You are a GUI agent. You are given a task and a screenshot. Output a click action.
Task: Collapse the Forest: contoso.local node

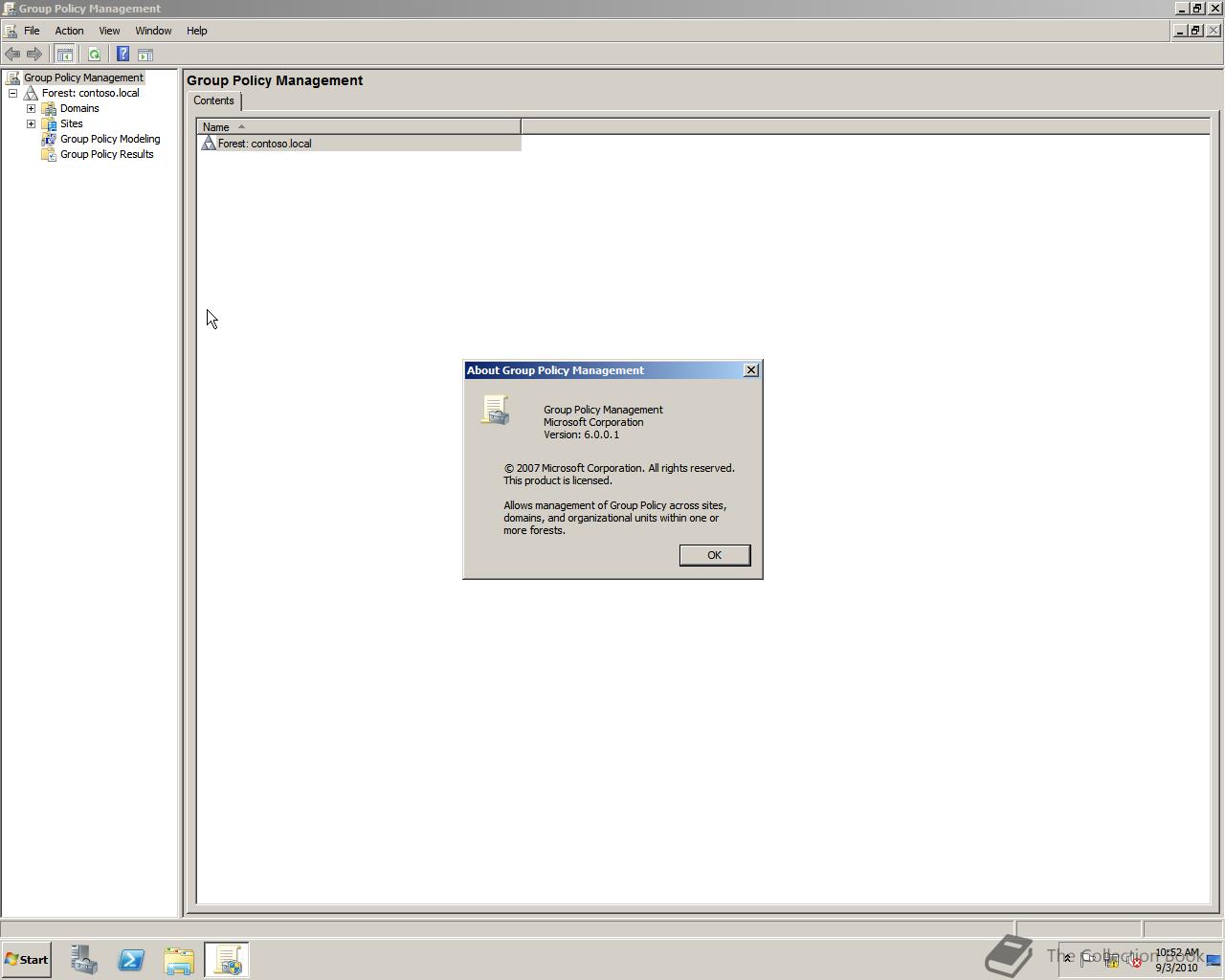pyautogui.click(x=12, y=93)
